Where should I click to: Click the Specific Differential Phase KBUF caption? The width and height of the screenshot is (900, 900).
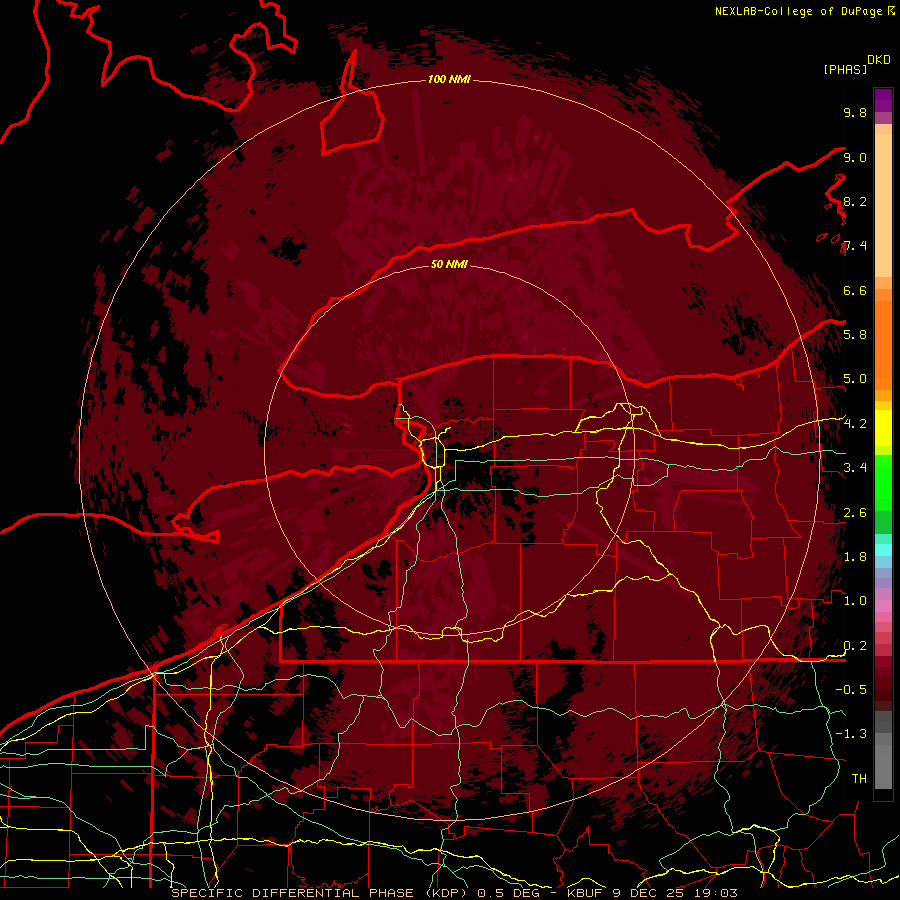click(455, 893)
